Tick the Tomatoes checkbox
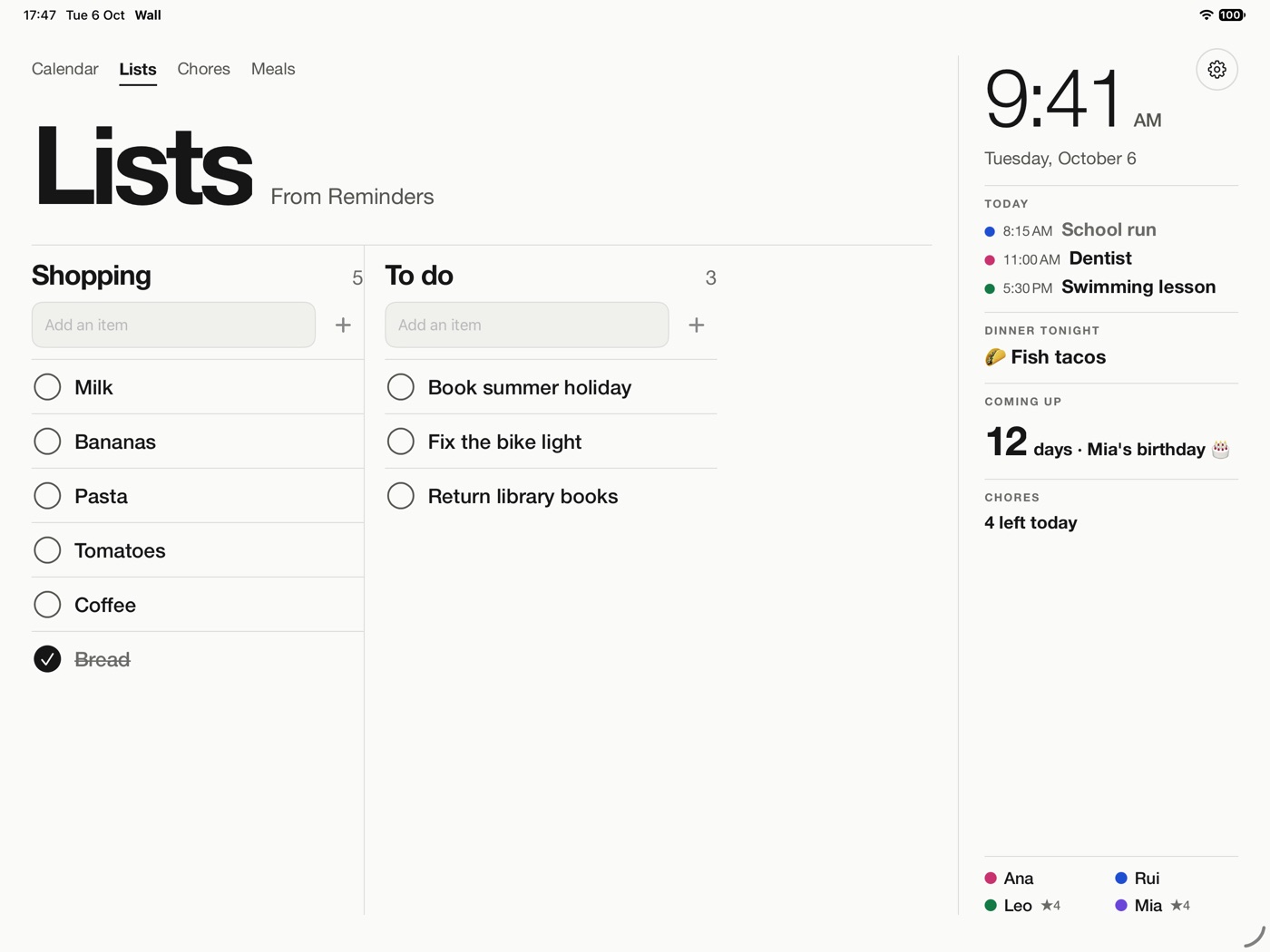Screen dimensions: 1270x952 pos(47,550)
